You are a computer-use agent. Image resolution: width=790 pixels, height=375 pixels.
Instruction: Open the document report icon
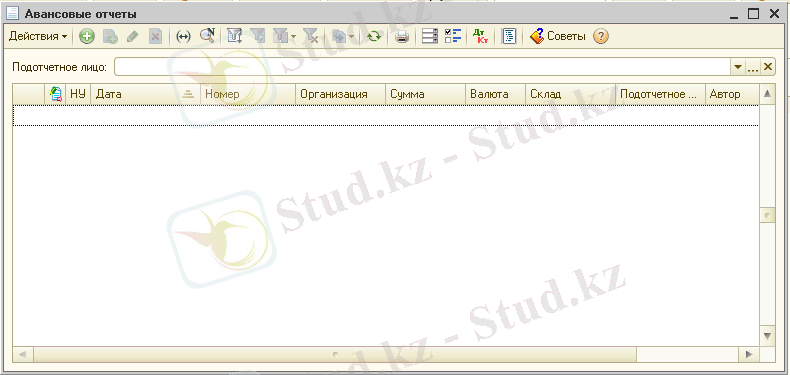point(509,37)
